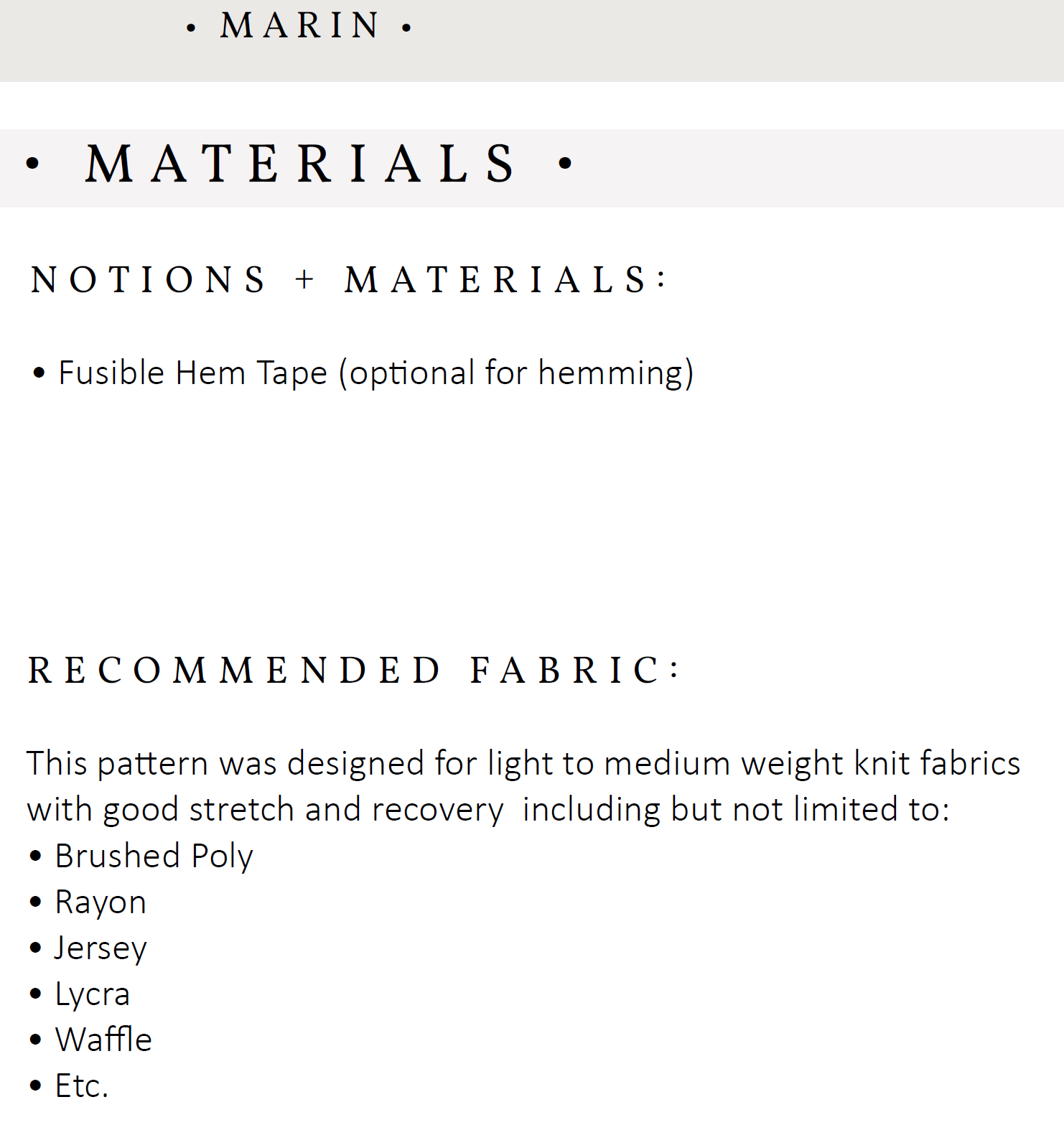
Task: Click the word NOTIONS in the subheading
Action: pyautogui.click(x=149, y=280)
